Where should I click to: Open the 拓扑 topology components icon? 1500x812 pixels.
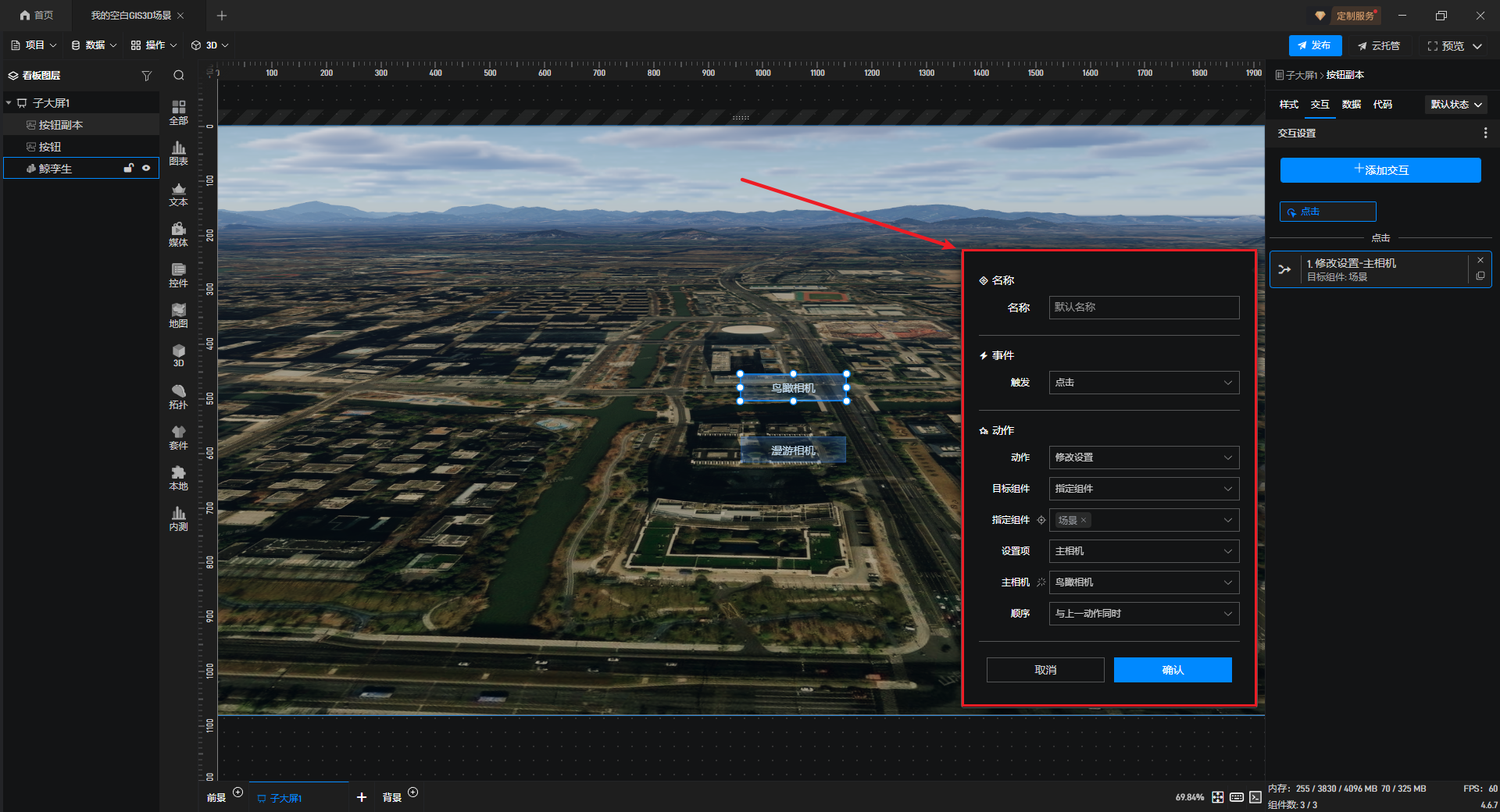[x=178, y=396]
